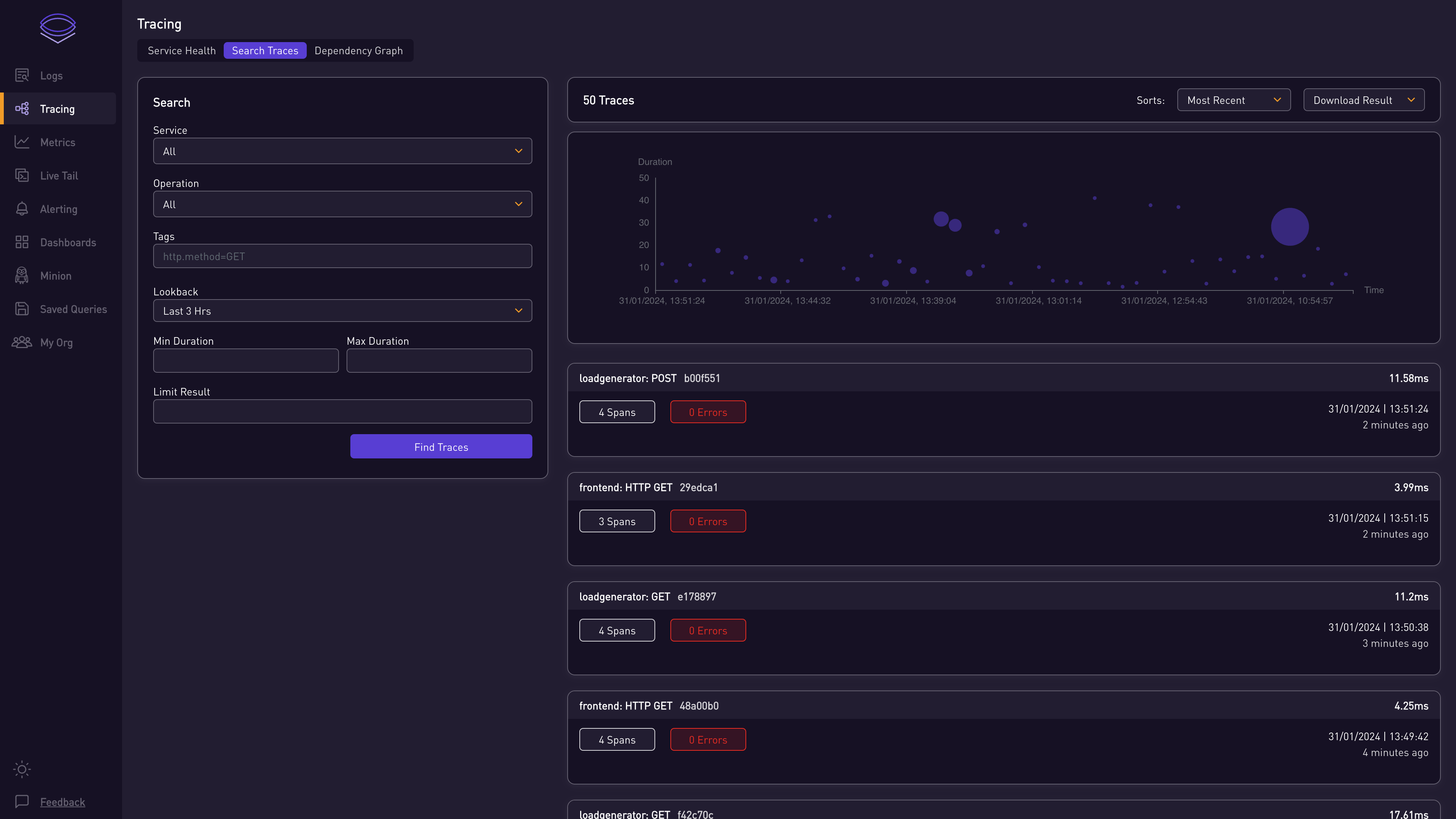The height and width of the screenshot is (819, 1456).
Task: Switch to Service Health tab
Action: (x=182, y=50)
